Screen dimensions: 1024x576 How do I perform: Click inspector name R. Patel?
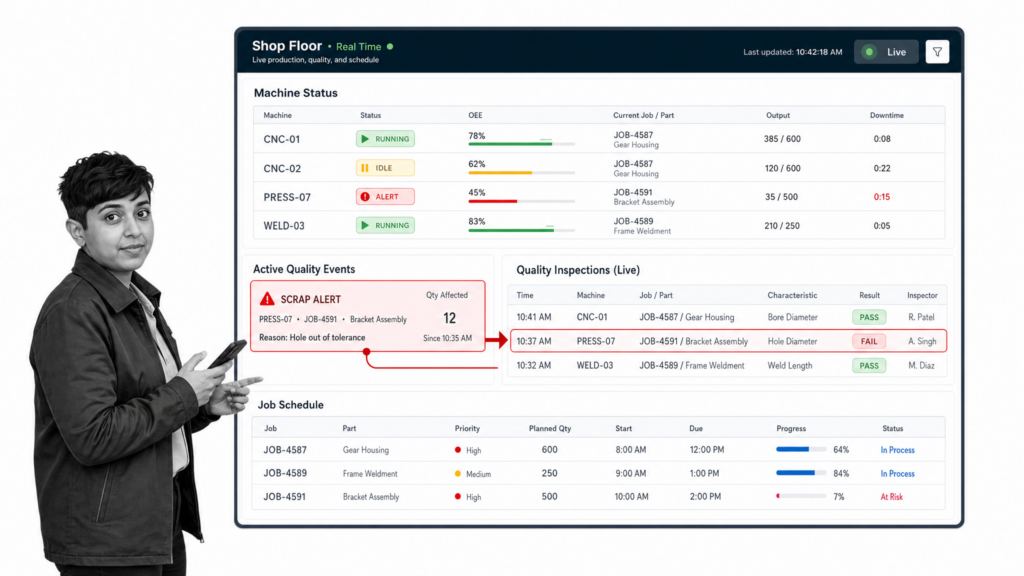(x=921, y=317)
